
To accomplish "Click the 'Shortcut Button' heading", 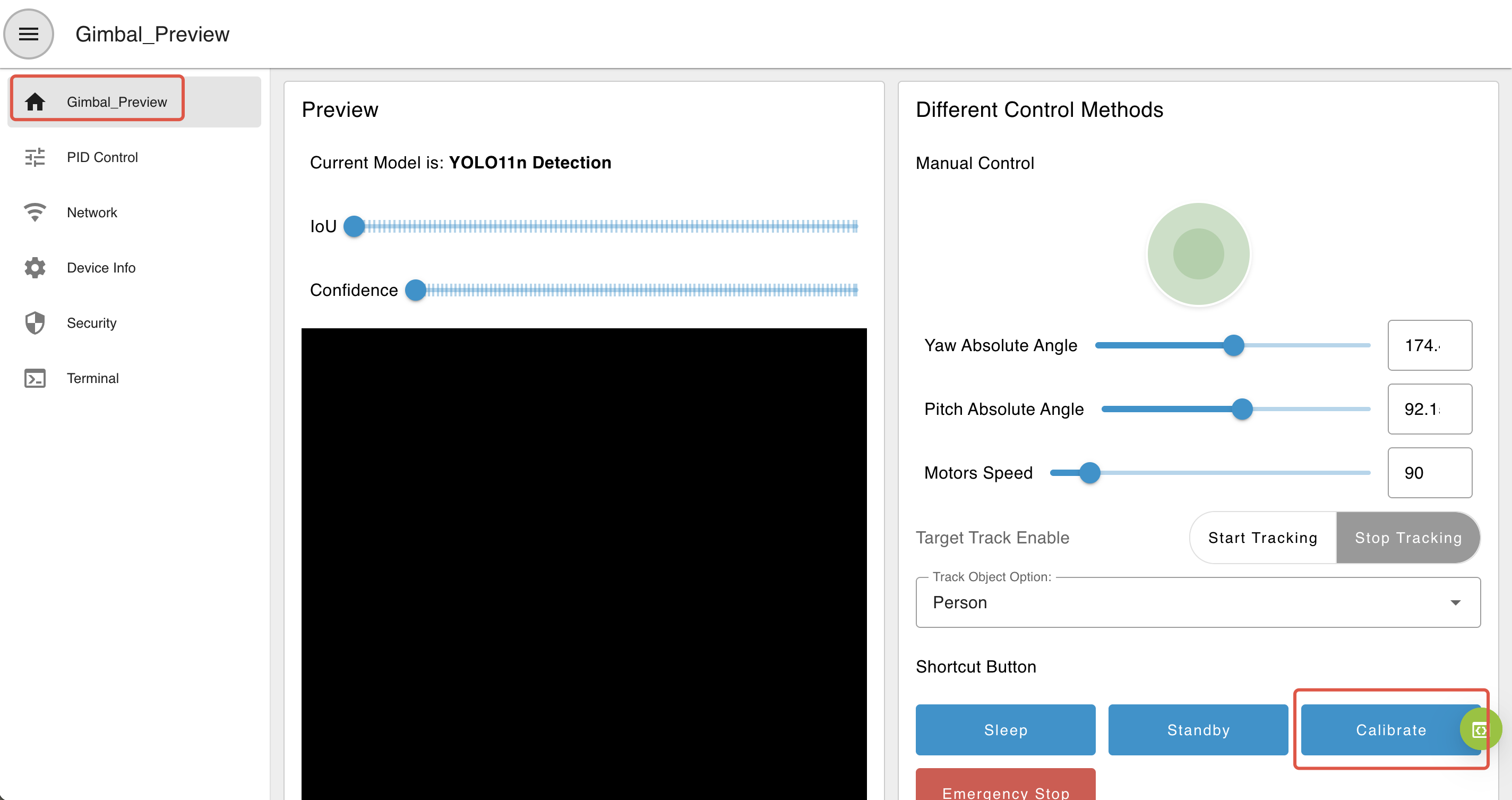I will [x=975, y=667].
